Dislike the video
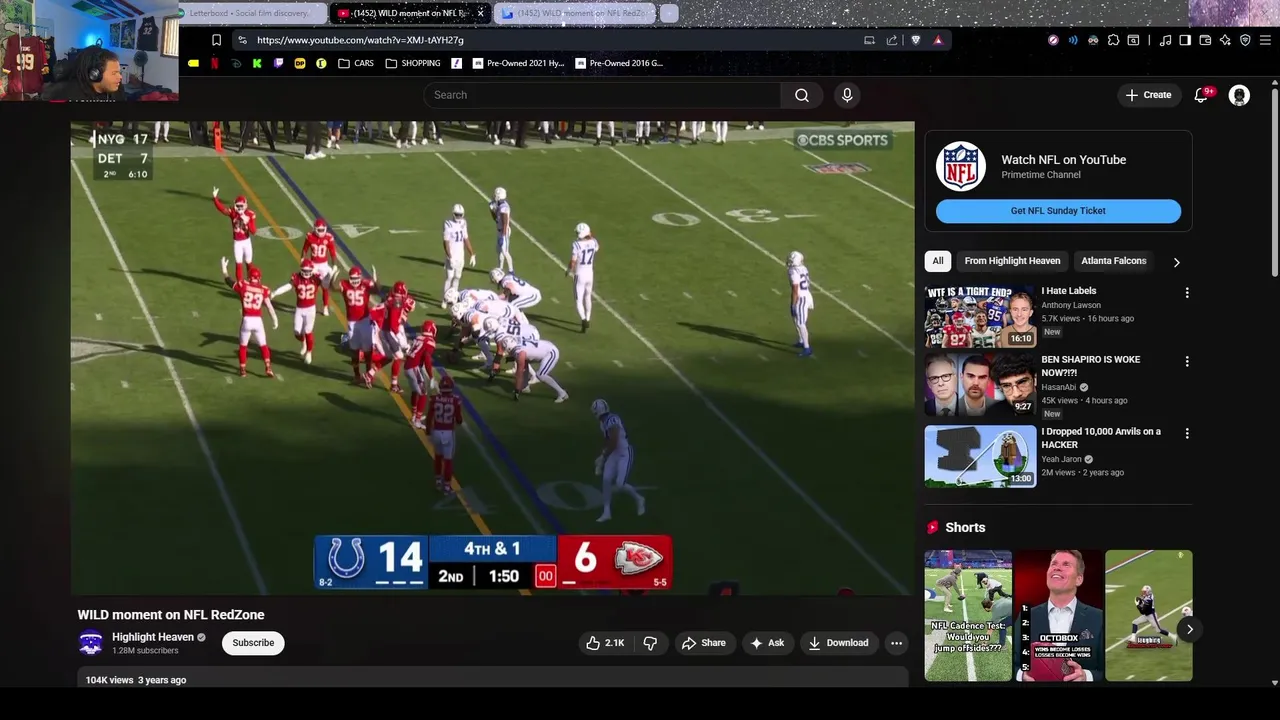 [x=650, y=643]
